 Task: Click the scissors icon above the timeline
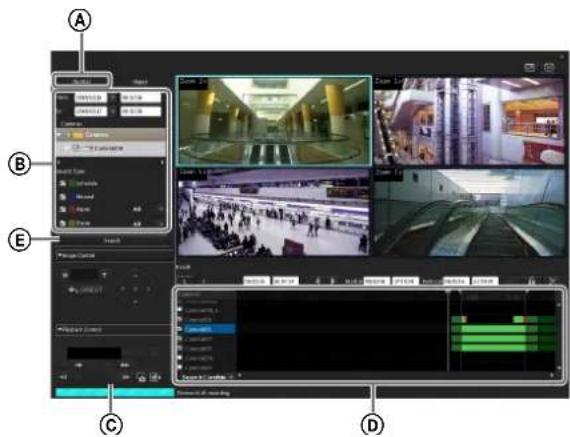[553, 281]
